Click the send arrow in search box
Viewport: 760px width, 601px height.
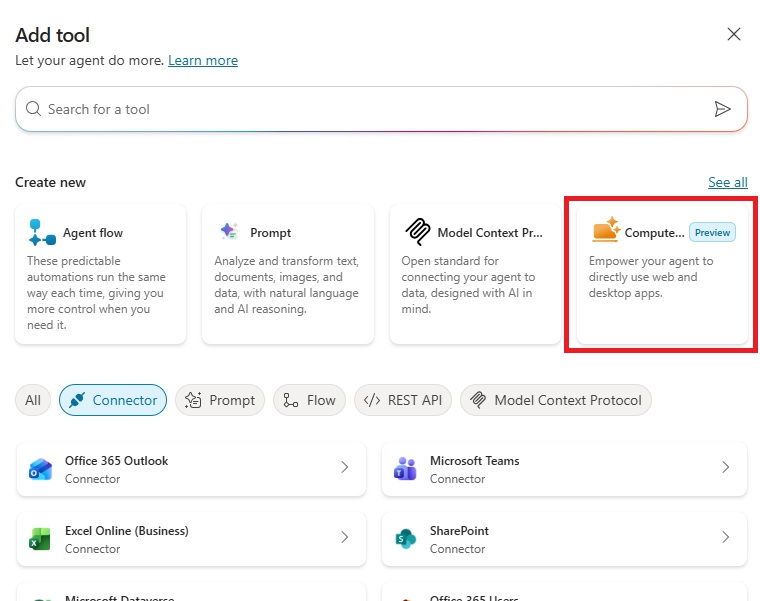[x=722, y=109]
